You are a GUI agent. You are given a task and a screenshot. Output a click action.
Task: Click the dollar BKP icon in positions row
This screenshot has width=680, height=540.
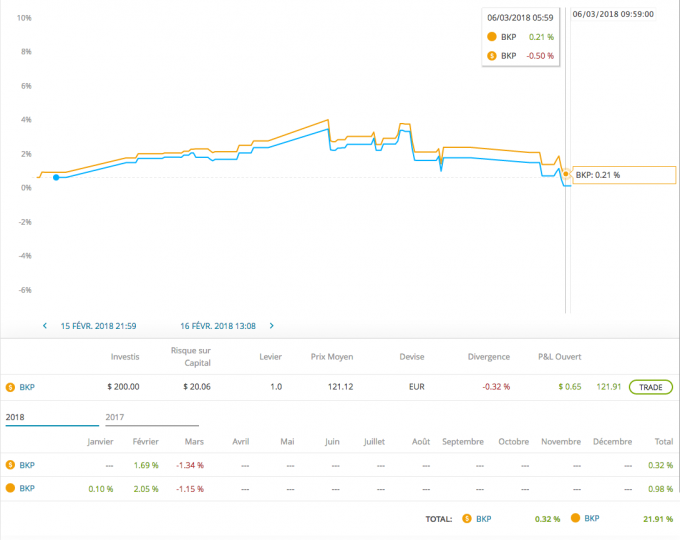tap(10, 387)
